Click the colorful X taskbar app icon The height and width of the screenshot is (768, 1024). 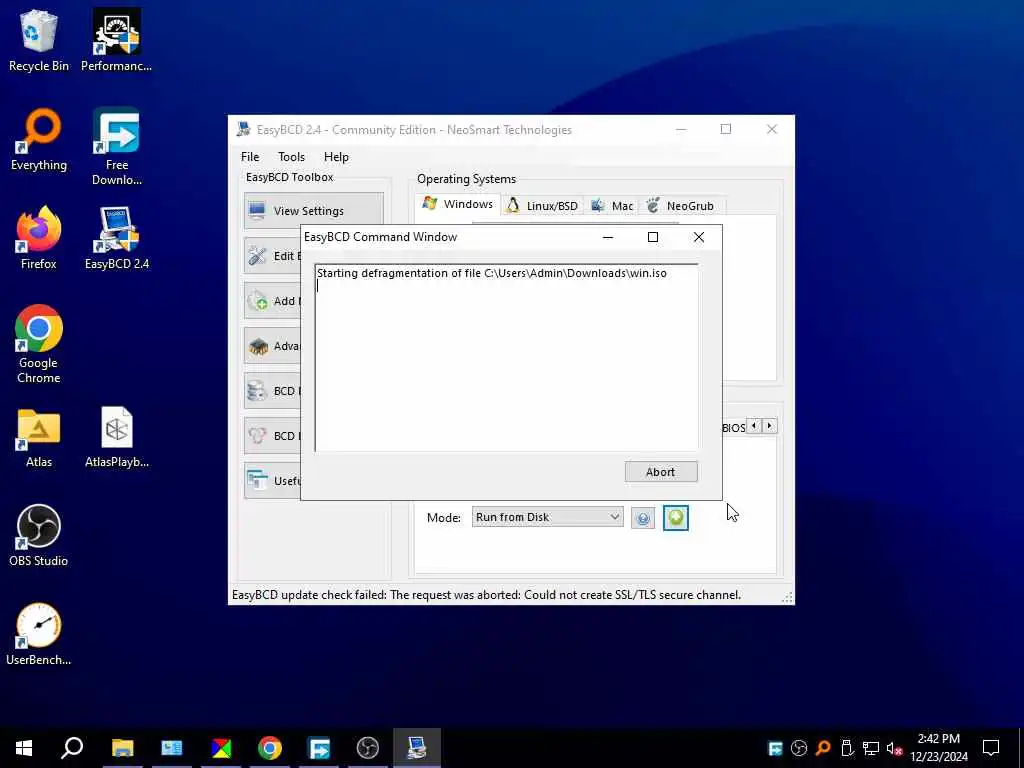tap(221, 748)
